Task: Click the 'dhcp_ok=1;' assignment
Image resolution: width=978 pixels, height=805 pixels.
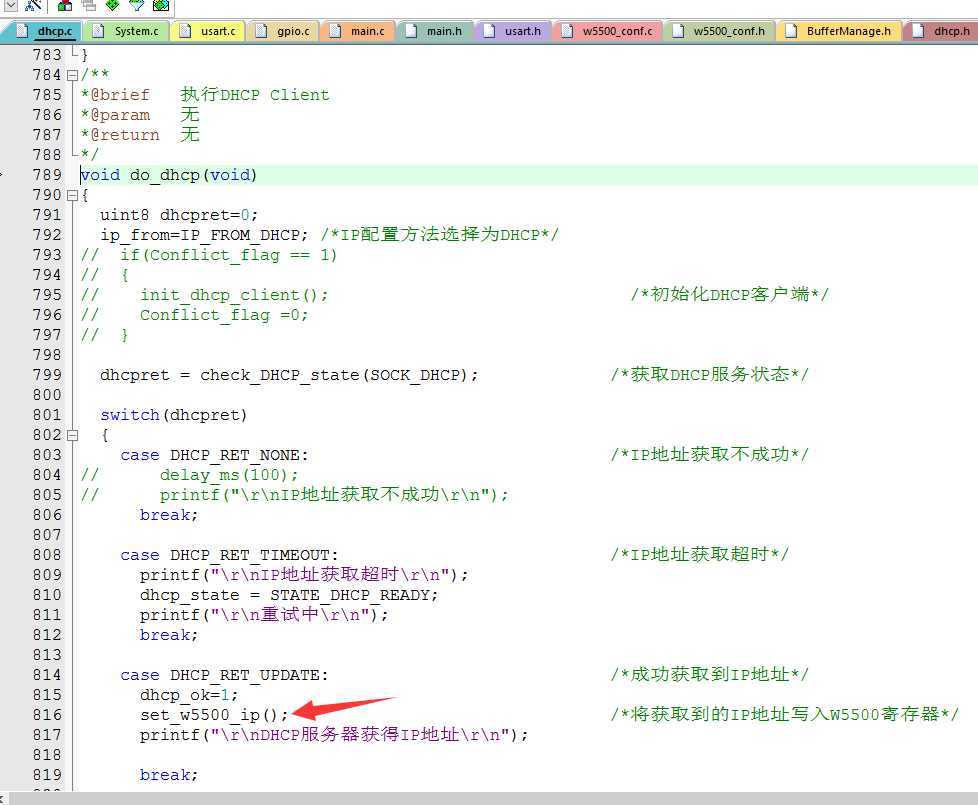Action: click(x=189, y=695)
